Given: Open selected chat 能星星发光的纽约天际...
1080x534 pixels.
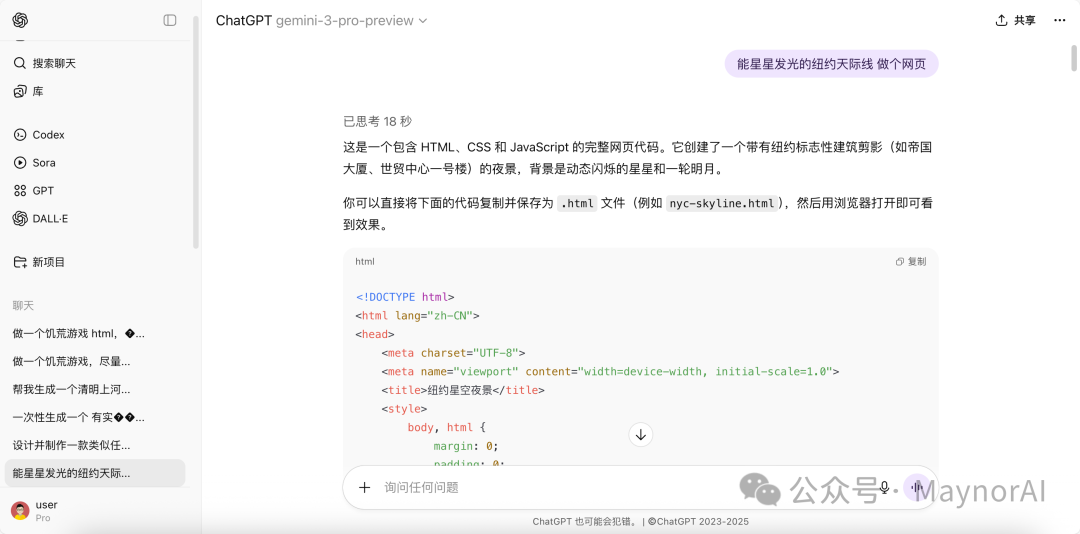Looking at the screenshot, I should click(x=94, y=473).
